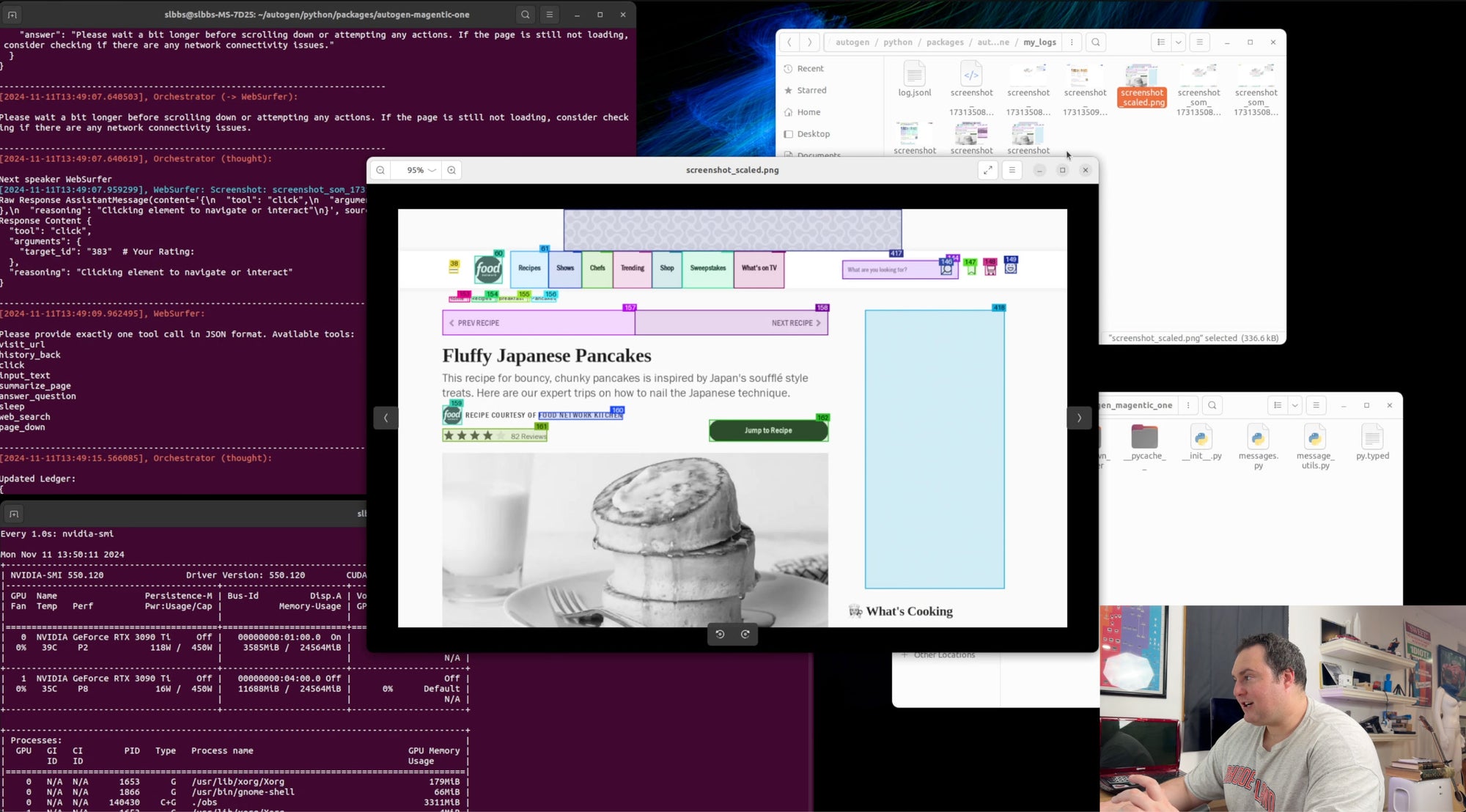Select the en_magentic_one breadcrumb segment
The image size is (1466, 812).
click(x=1136, y=405)
